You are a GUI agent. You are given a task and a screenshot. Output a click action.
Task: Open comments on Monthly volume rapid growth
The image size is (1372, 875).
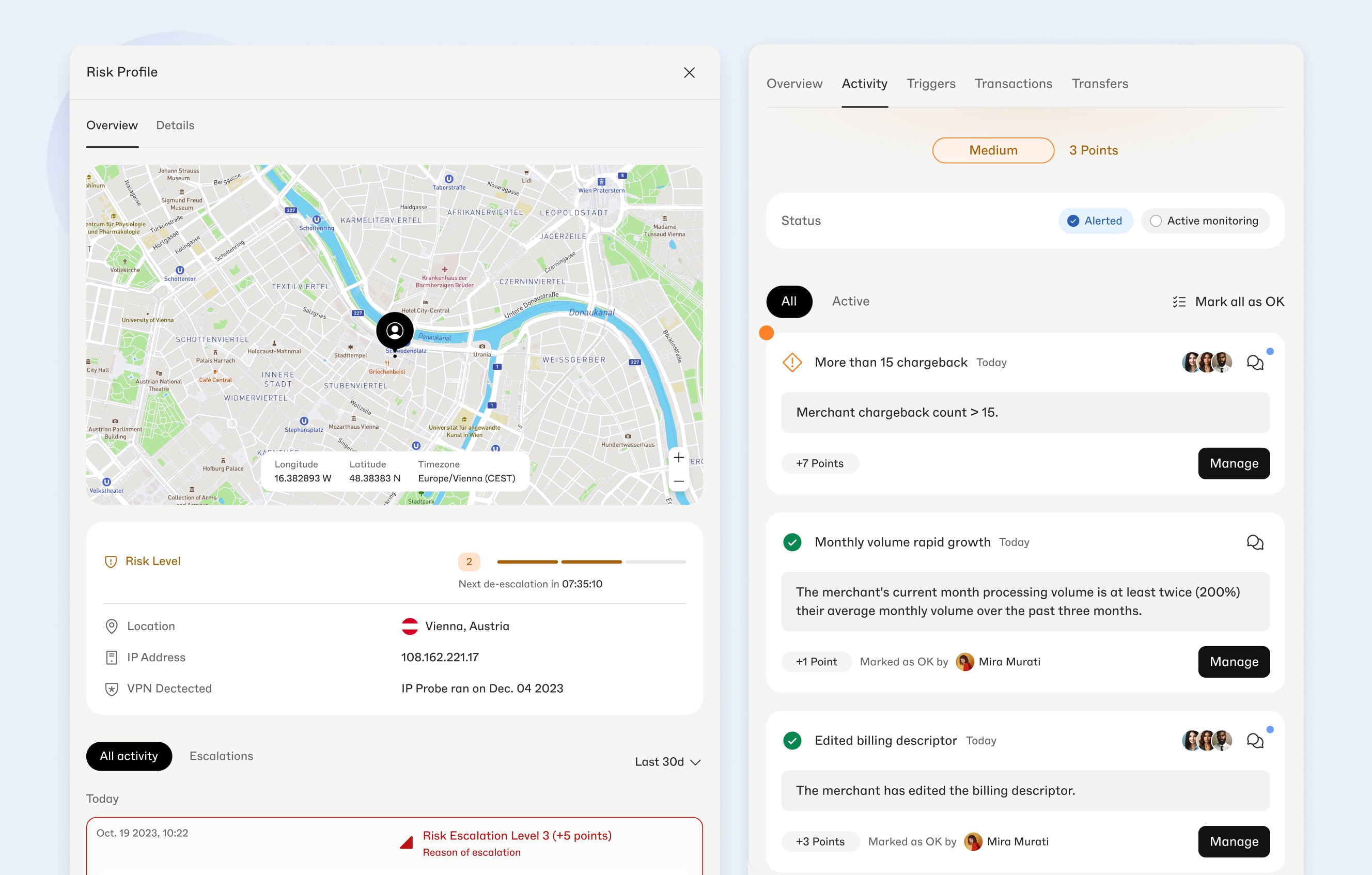tap(1255, 542)
